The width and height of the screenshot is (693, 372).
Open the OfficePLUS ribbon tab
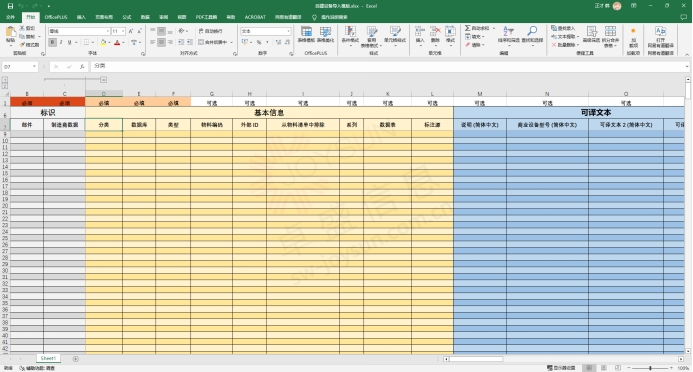[x=56, y=17]
